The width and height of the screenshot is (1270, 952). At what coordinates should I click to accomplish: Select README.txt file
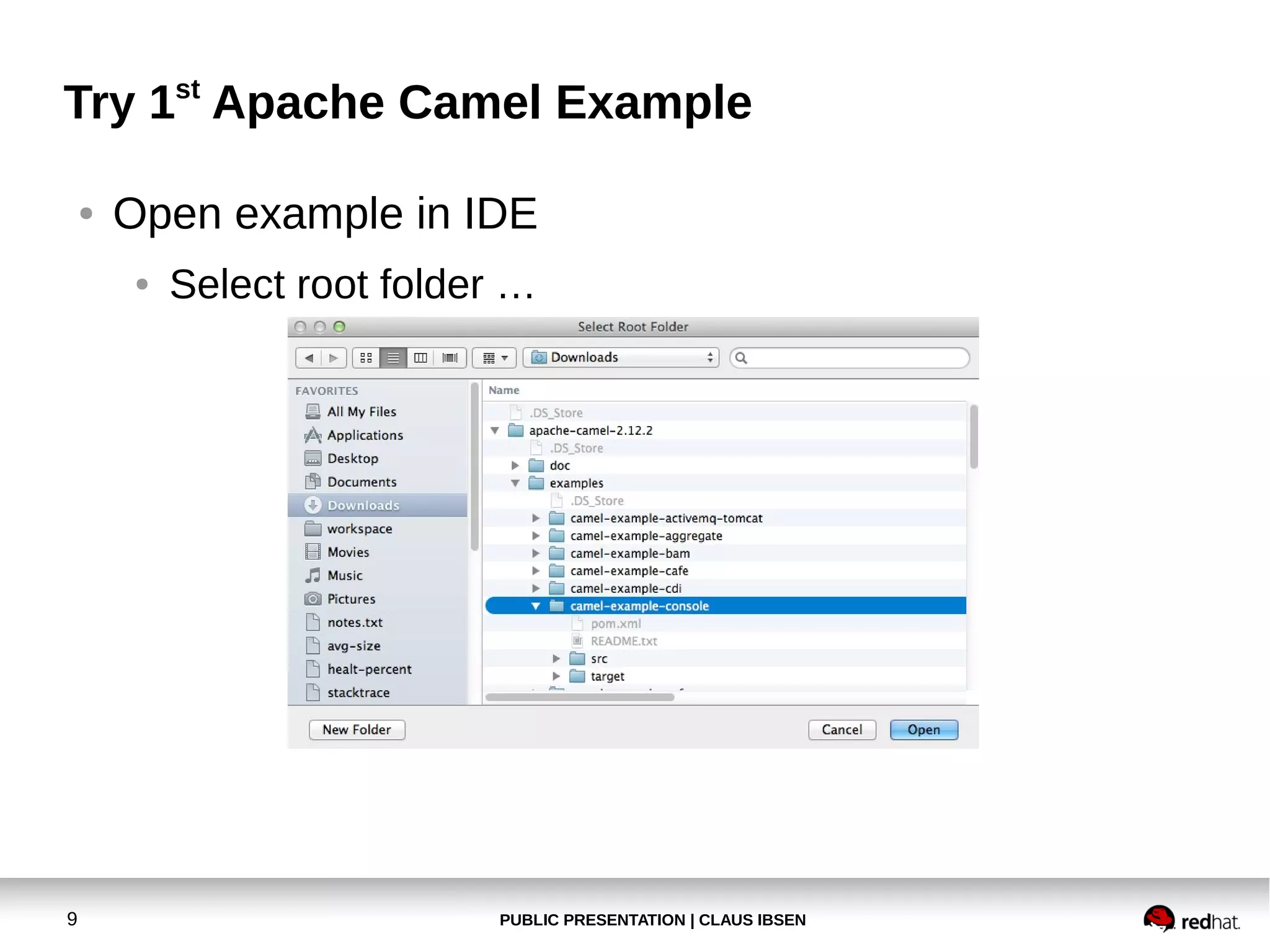click(x=725, y=641)
